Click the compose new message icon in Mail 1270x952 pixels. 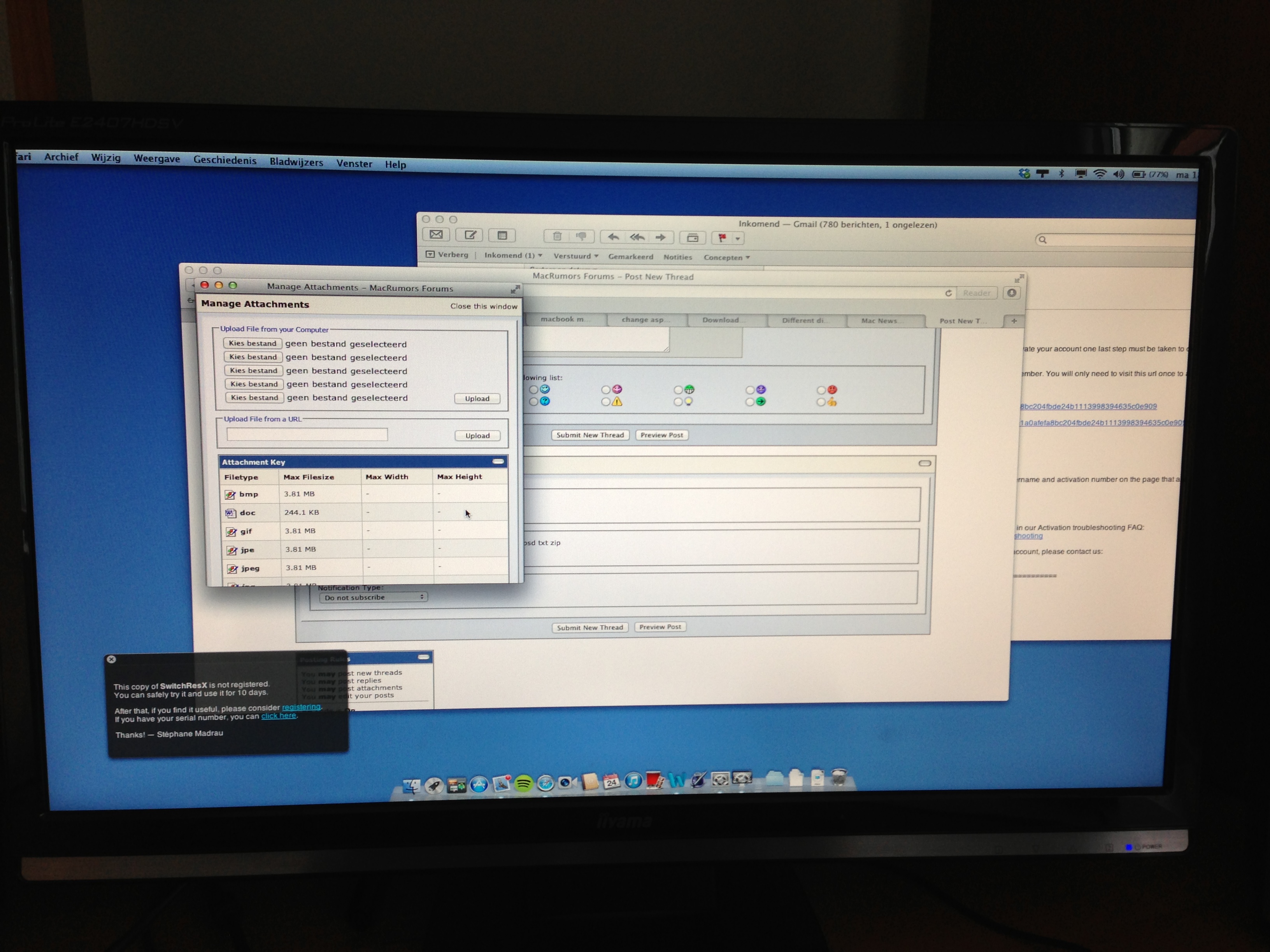point(470,235)
